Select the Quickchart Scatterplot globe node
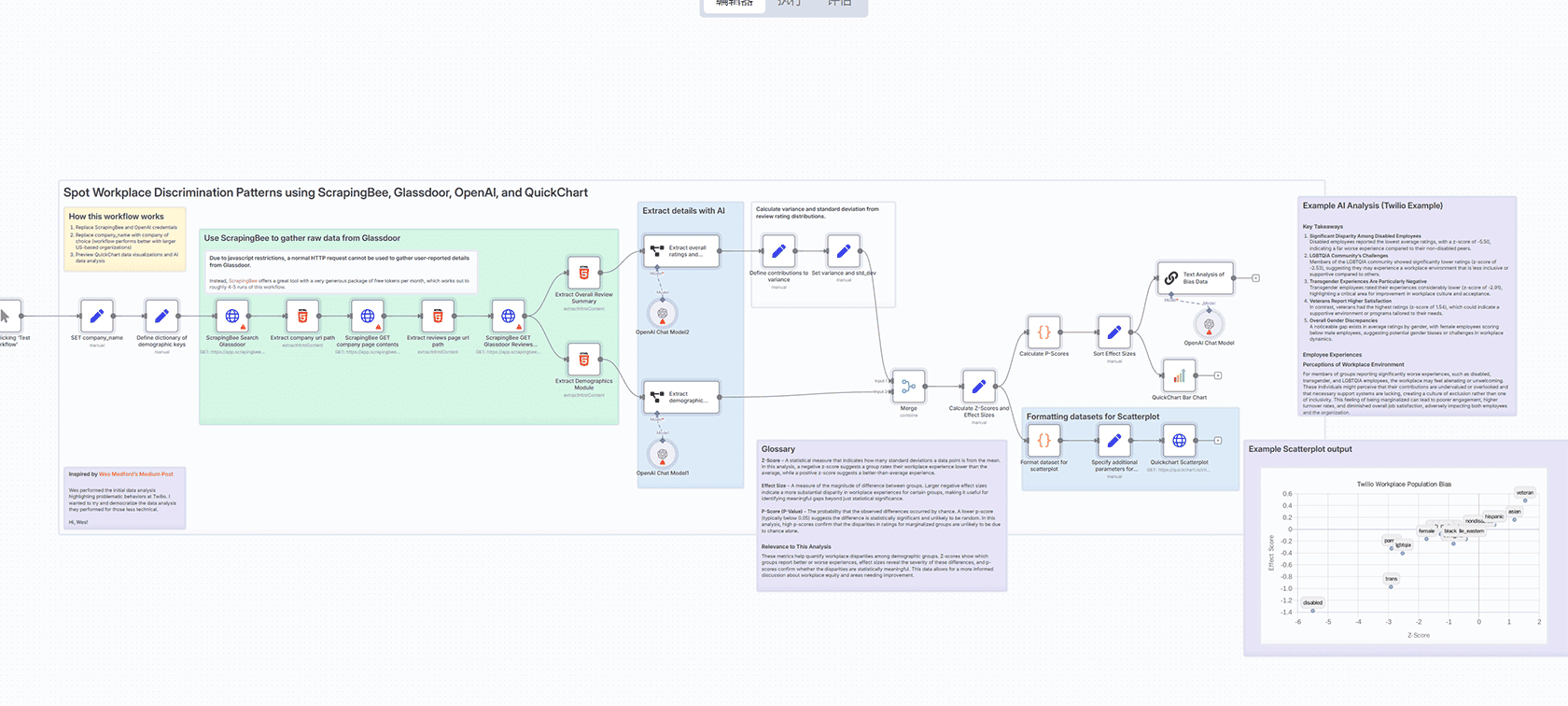This screenshot has width=1568, height=706. tap(1179, 441)
